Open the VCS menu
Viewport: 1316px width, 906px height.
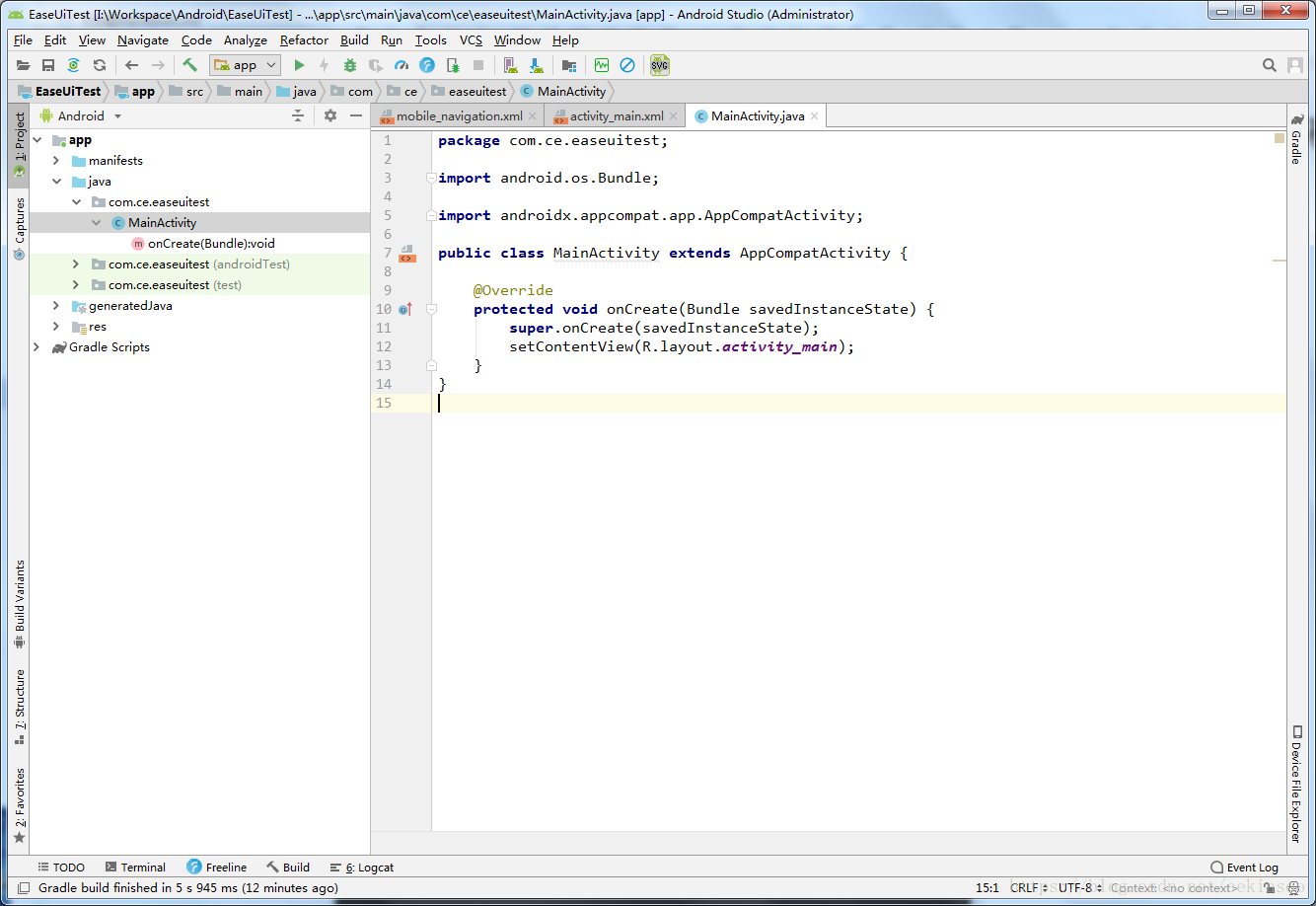[471, 40]
